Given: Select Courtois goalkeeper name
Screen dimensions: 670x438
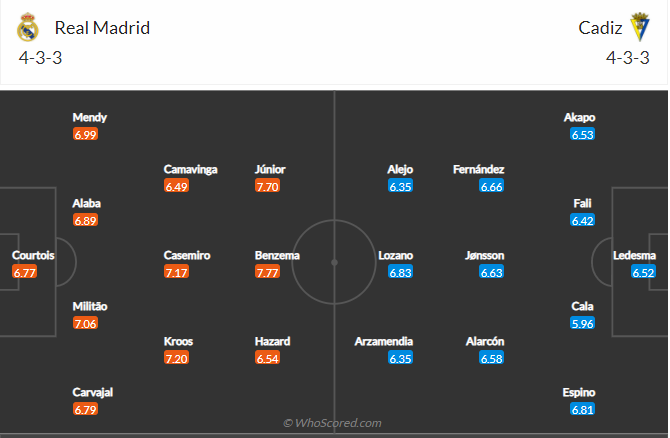Looking at the screenshot, I should click(x=33, y=255).
